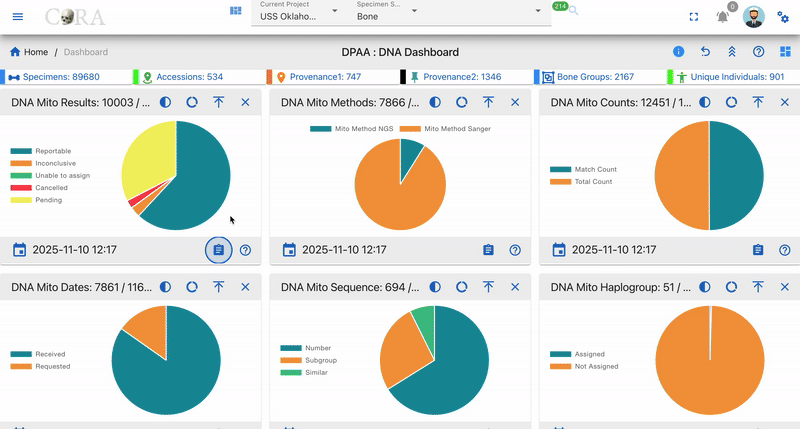Image resolution: width=800 pixels, height=429 pixels.
Task: Open the settings gears icon
Action: click(783, 17)
